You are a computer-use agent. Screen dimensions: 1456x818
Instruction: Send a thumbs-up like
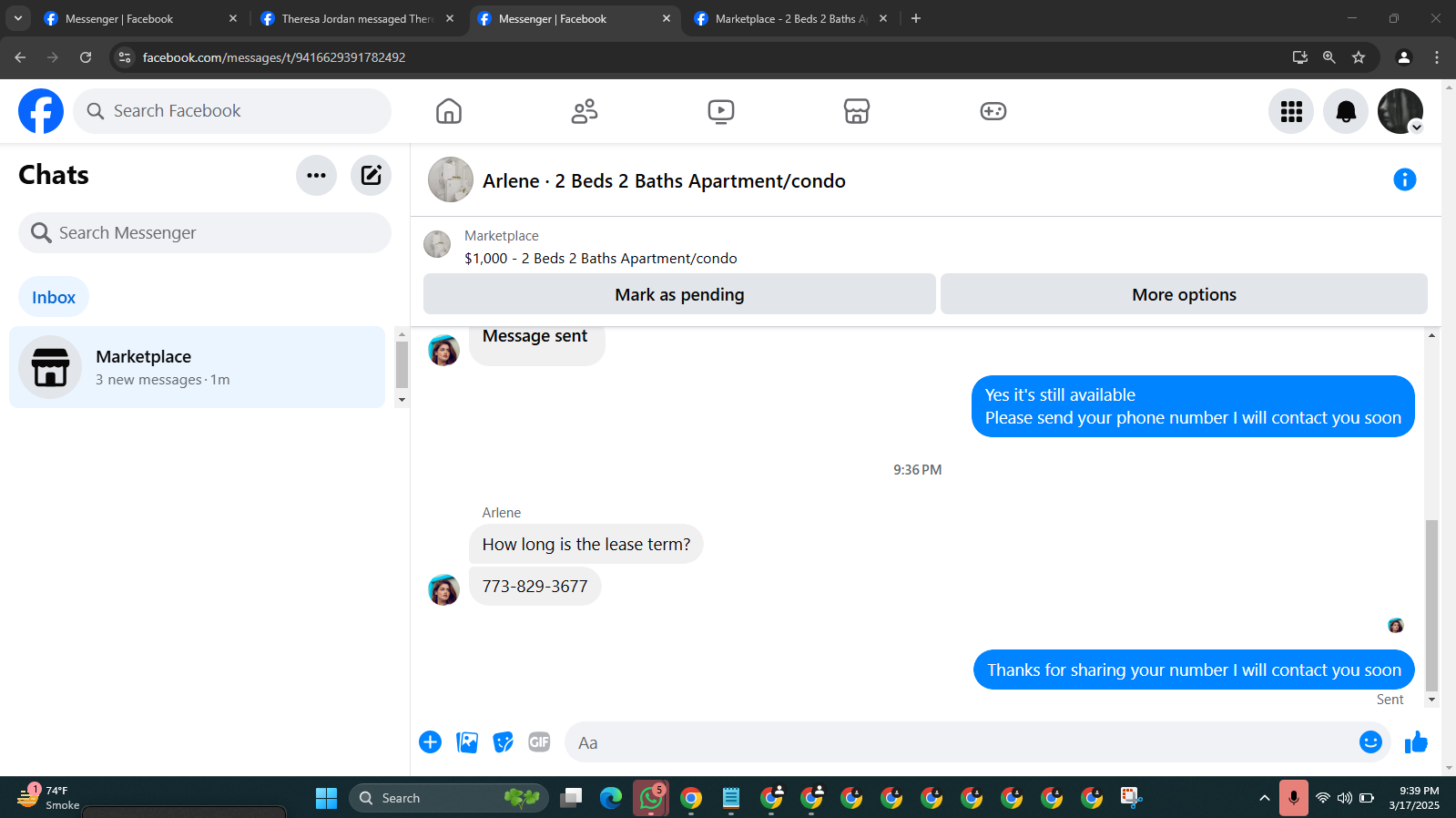(1416, 742)
